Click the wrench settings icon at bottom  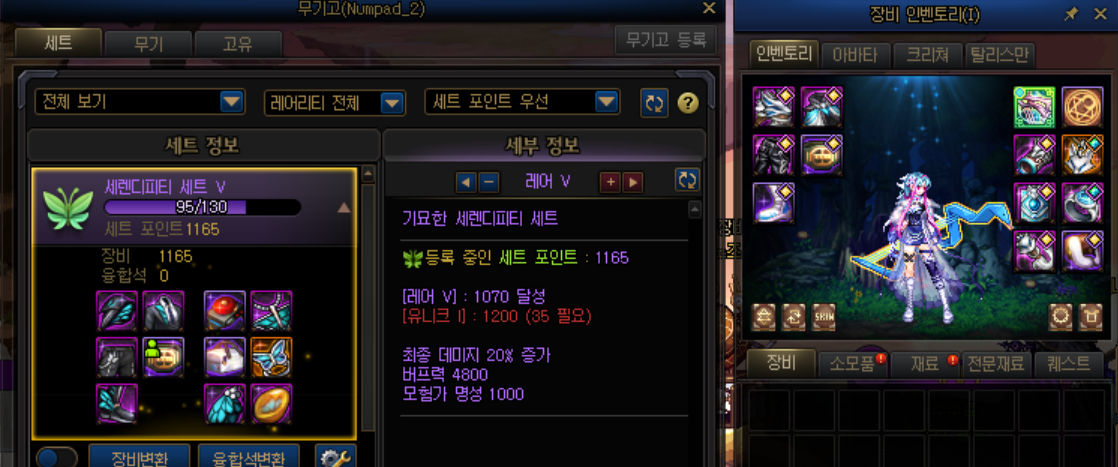(x=335, y=456)
